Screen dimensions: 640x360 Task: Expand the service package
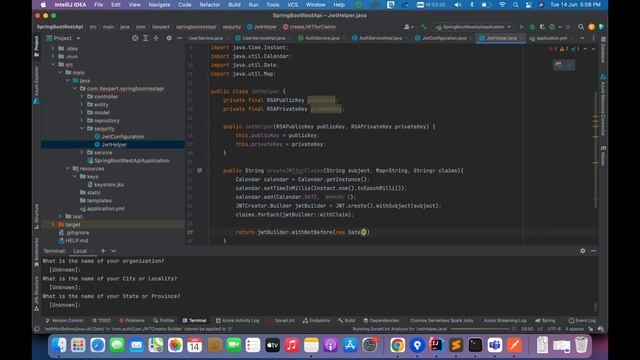click(82, 152)
